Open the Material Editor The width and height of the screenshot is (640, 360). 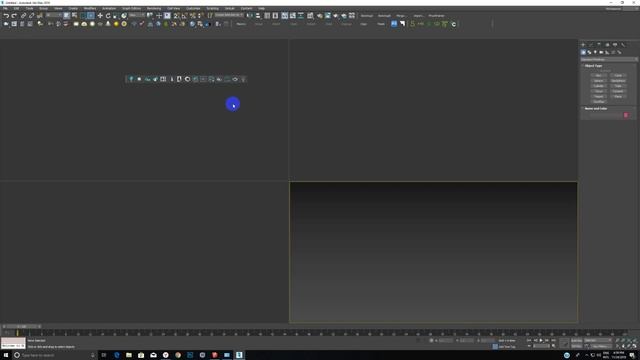coord(310,16)
